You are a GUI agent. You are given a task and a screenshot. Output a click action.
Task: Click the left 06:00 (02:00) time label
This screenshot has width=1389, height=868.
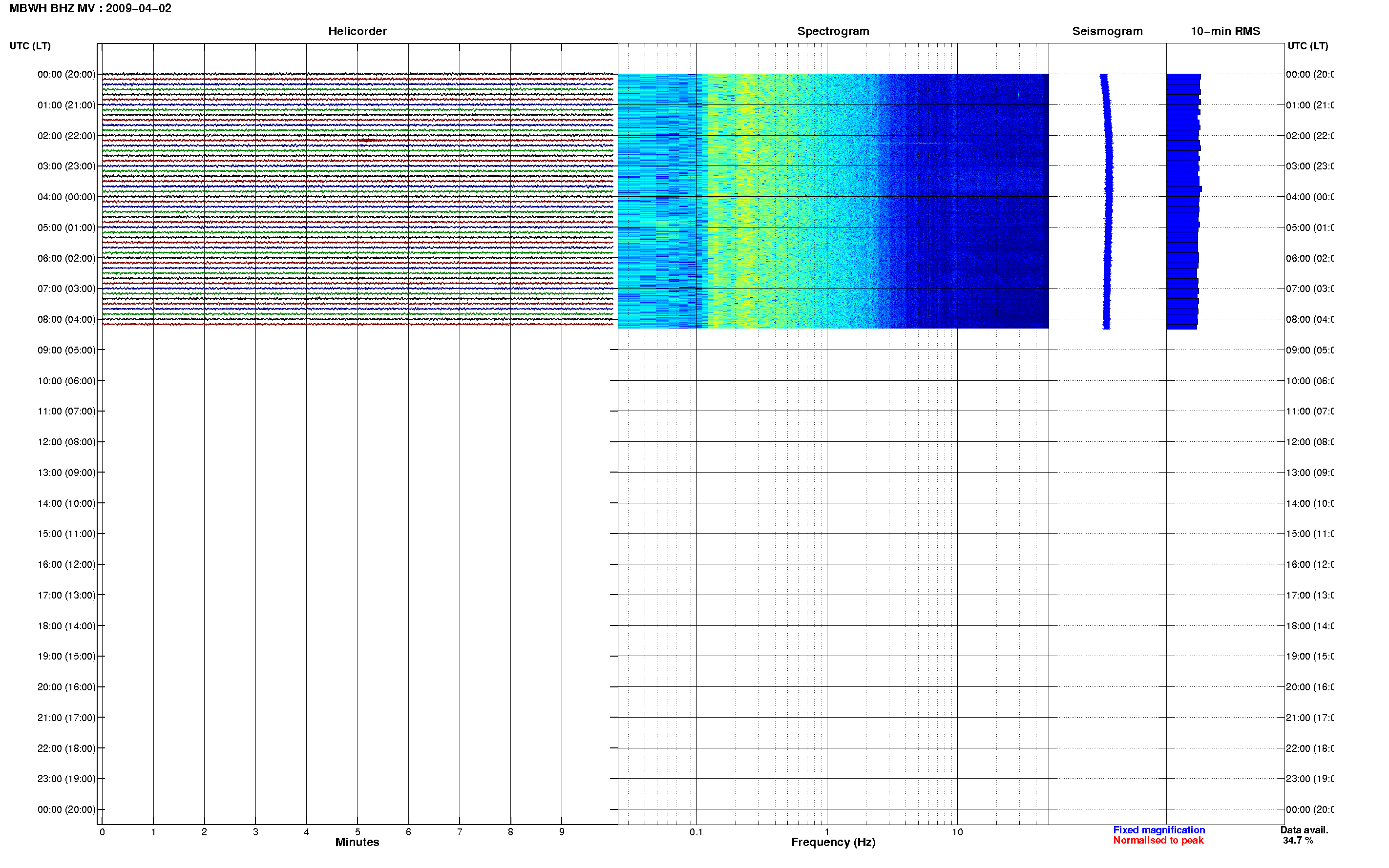[x=66, y=258]
